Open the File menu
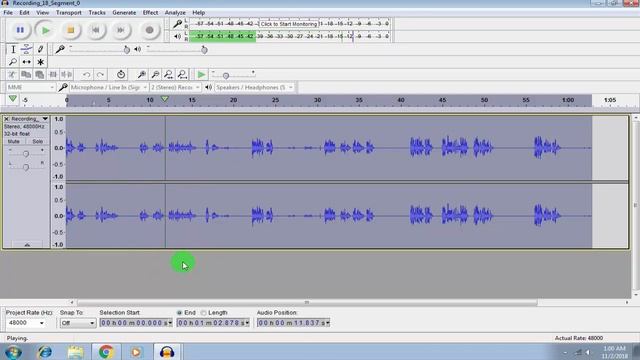The image size is (640, 360). (x=8, y=13)
